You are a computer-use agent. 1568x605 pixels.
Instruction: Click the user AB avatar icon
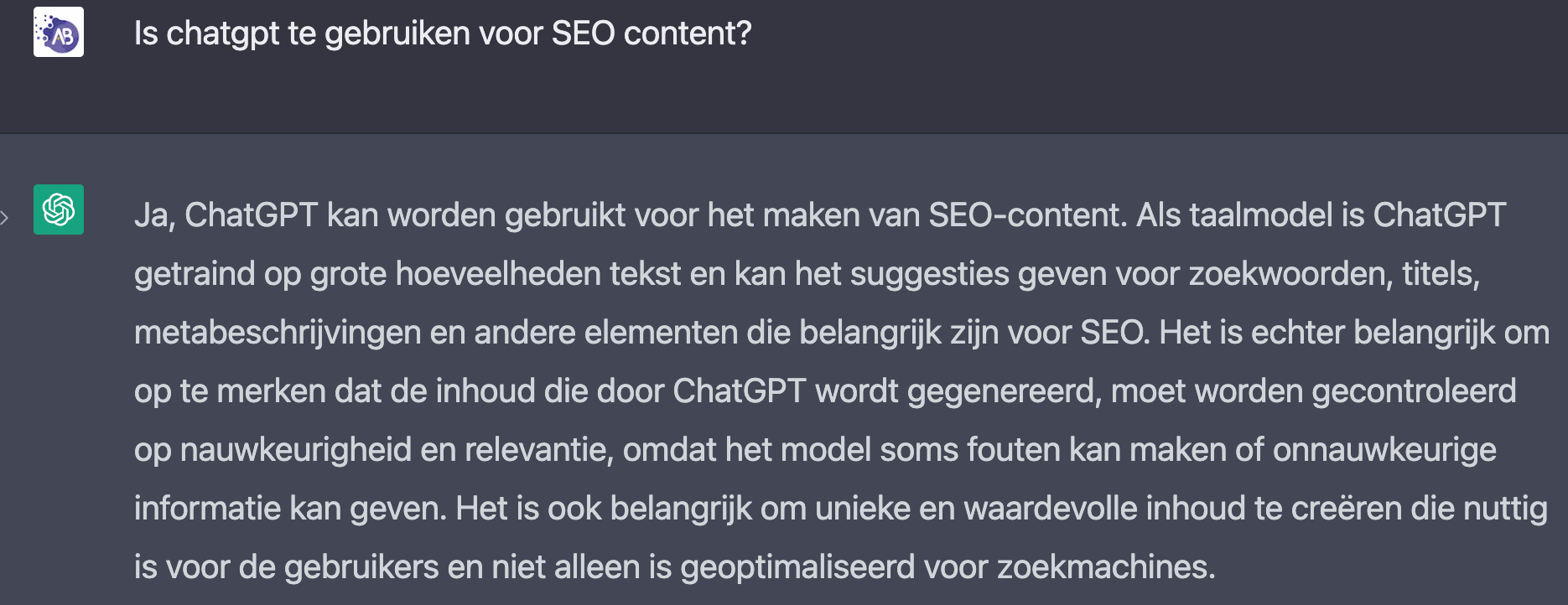(x=59, y=32)
